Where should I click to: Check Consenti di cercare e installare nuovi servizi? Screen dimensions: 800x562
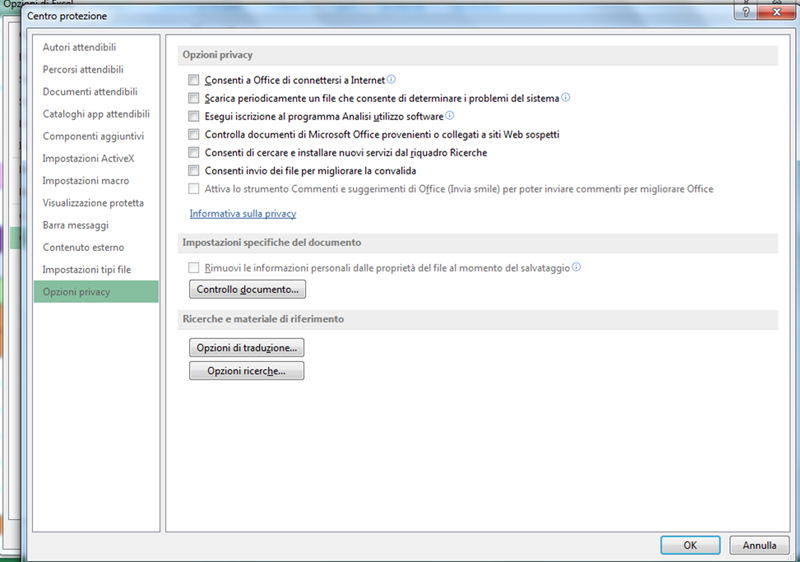pyautogui.click(x=193, y=152)
